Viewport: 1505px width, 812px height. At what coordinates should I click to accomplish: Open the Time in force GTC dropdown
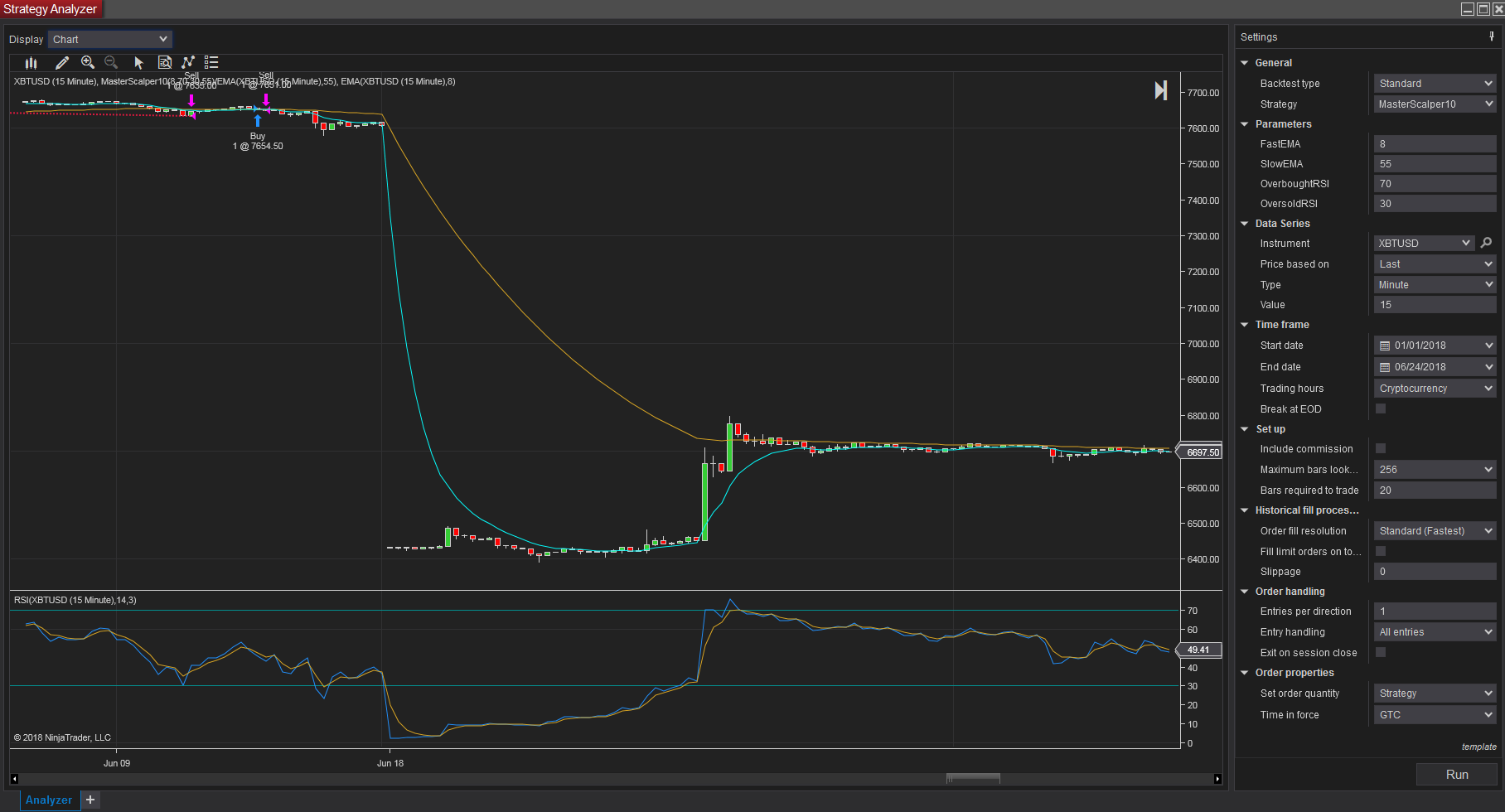1435,714
